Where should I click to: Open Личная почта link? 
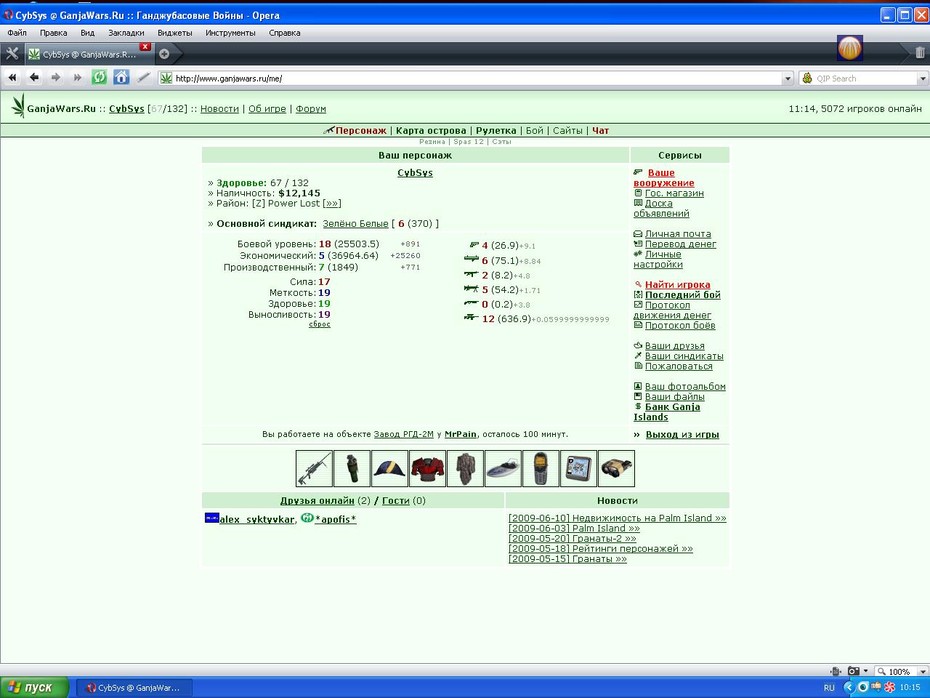point(678,234)
